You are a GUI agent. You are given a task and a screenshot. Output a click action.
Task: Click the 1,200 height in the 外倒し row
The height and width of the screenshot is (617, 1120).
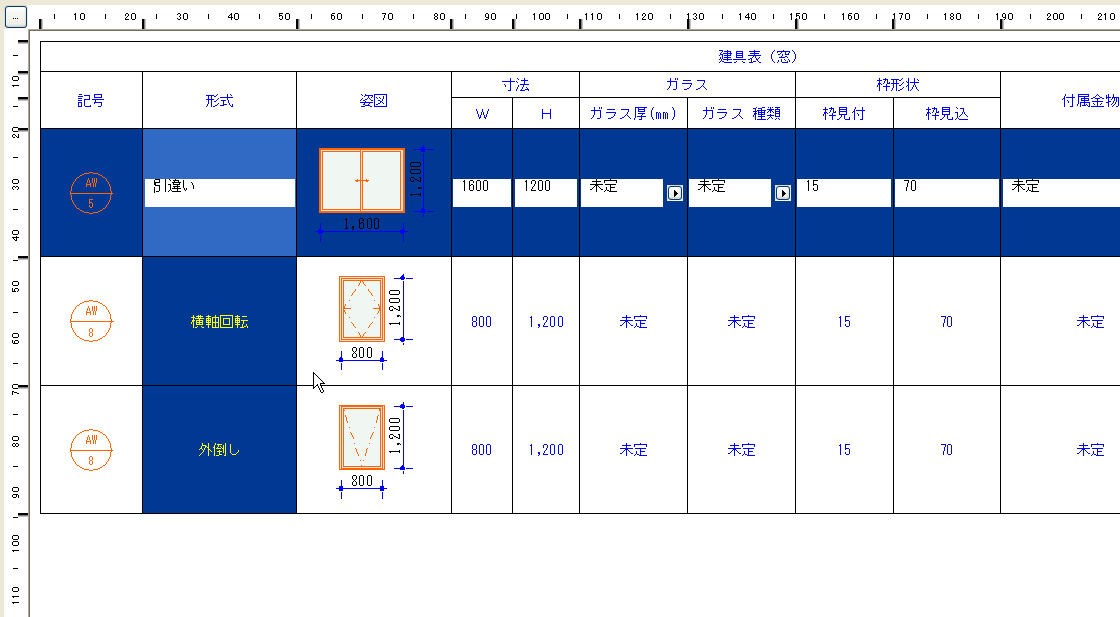(546, 450)
